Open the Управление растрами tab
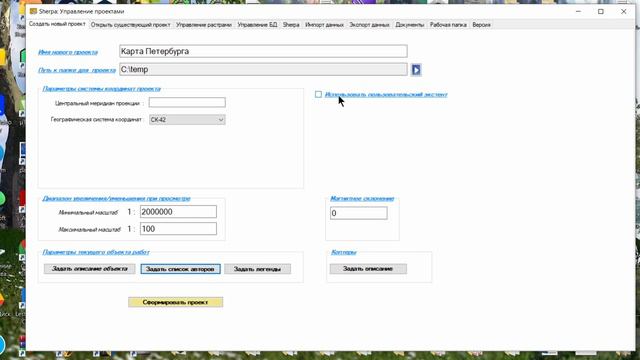This screenshot has height=360, width=640. [204, 24]
